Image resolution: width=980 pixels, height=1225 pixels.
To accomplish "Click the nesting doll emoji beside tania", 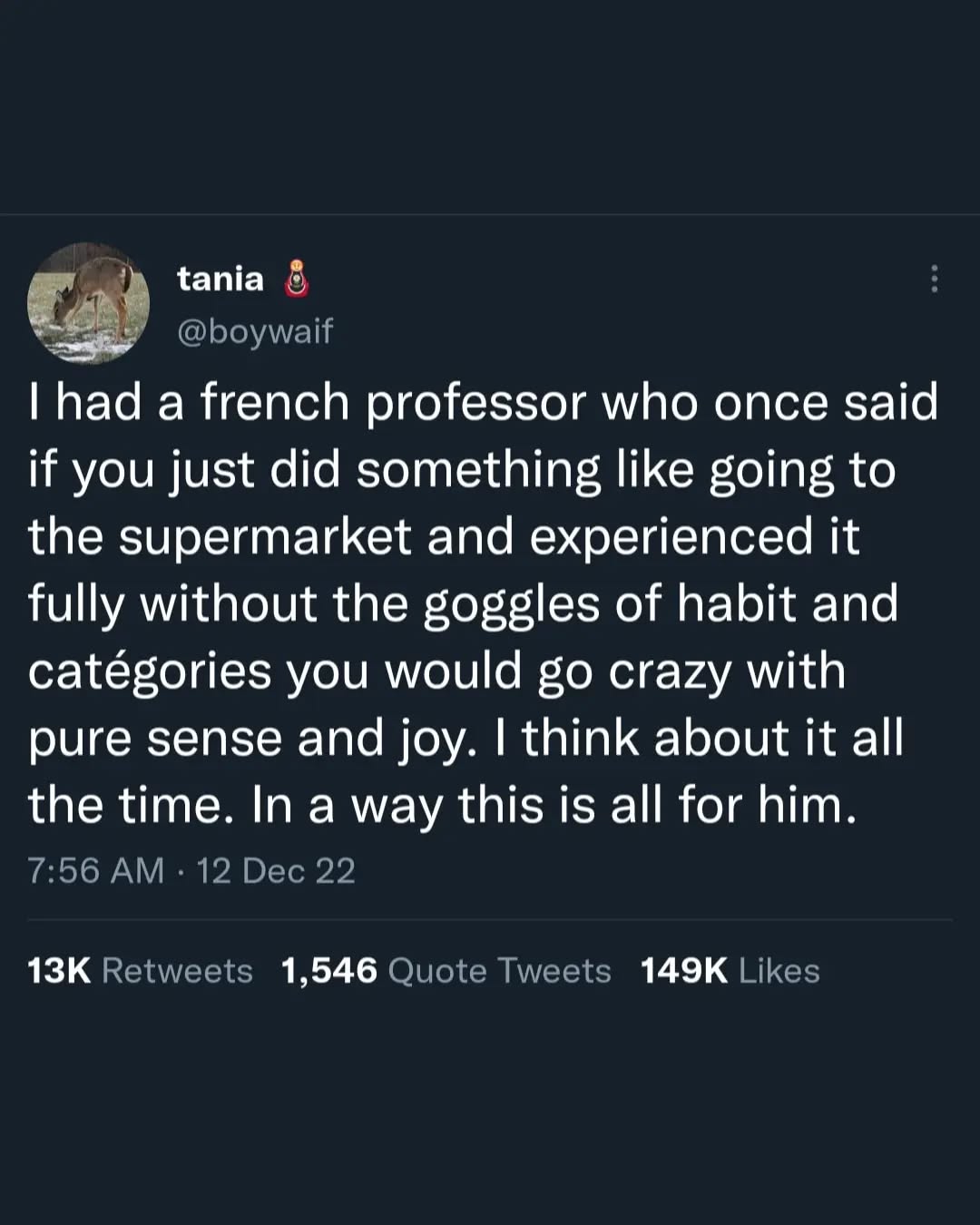I will pos(297,279).
